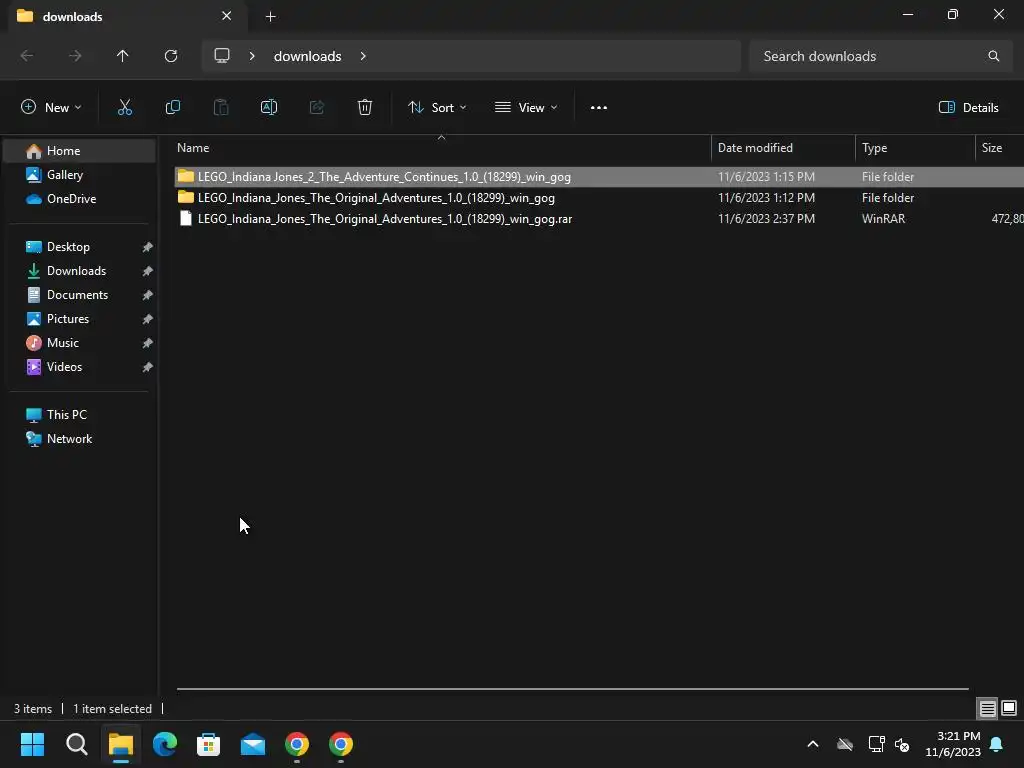Click the Paste clipboard icon

click(x=221, y=108)
